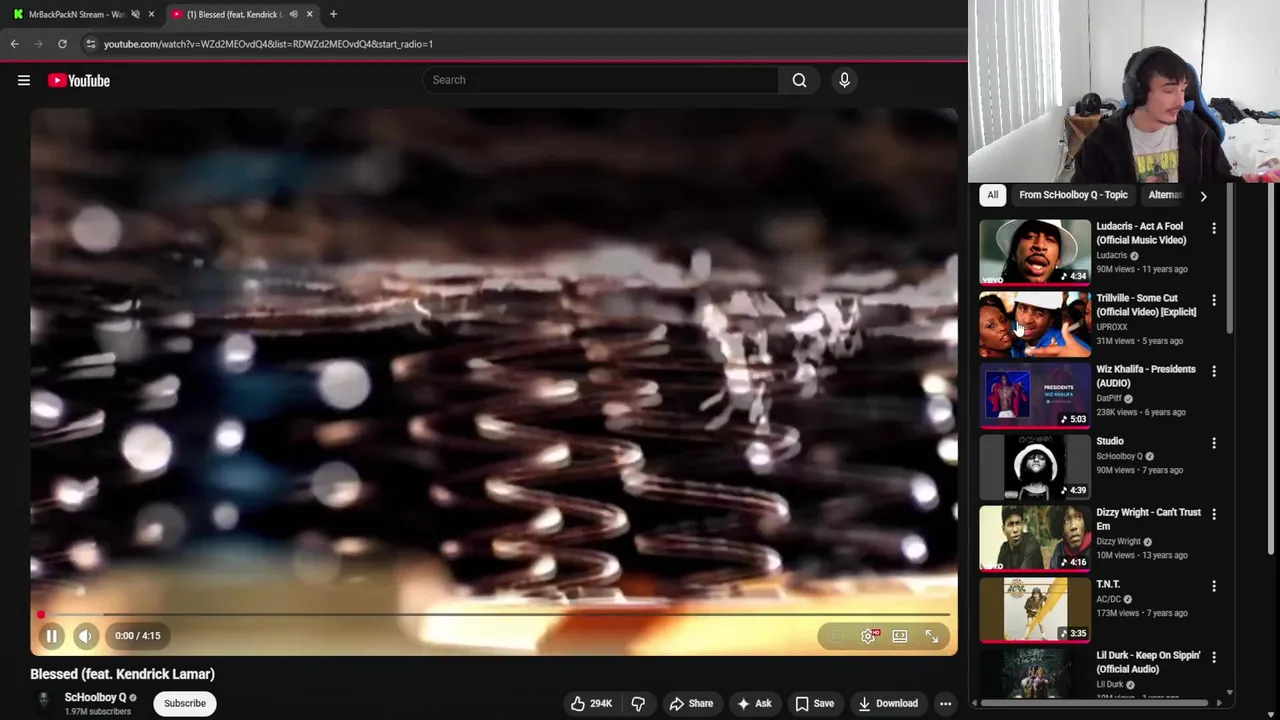1280x720 pixels.
Task: Like the video with 294K likes
Action: pyautogui.click(x=591, y=704)
